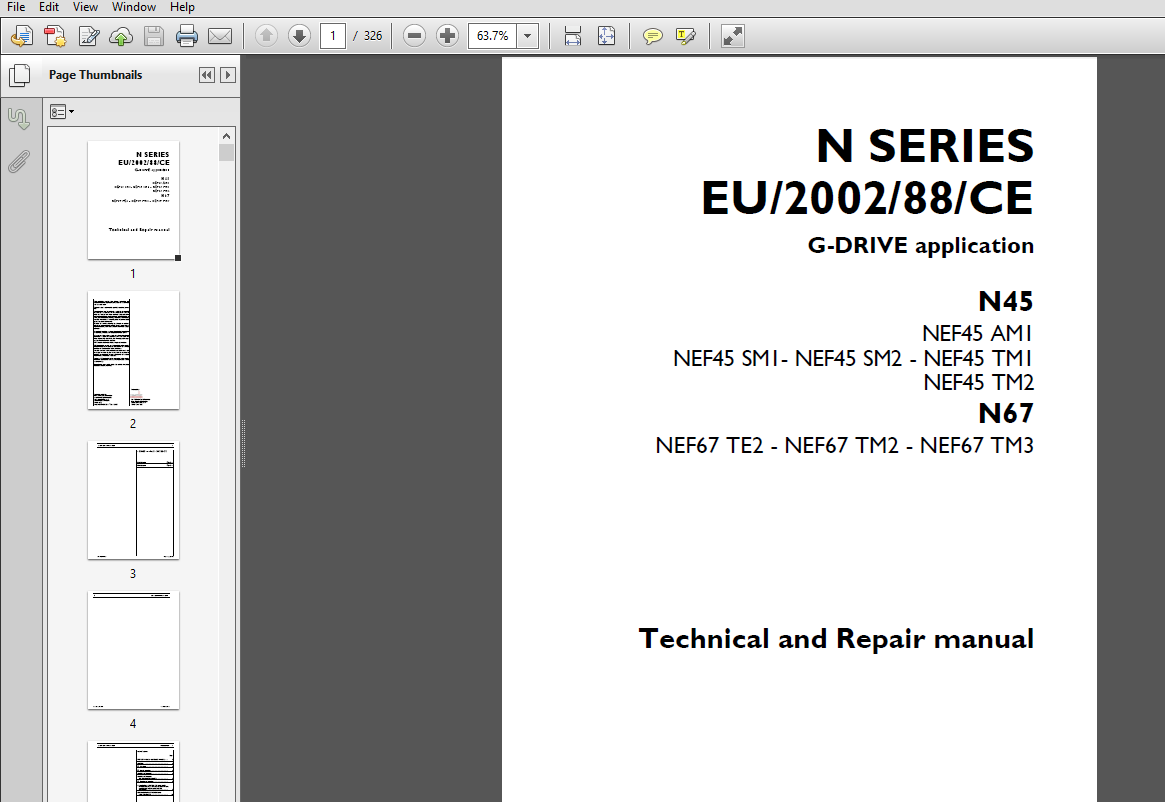Click the thumbnails scrollbar up arrow
The height and width of the screenshot is (802, 1165).
(227, 136)
